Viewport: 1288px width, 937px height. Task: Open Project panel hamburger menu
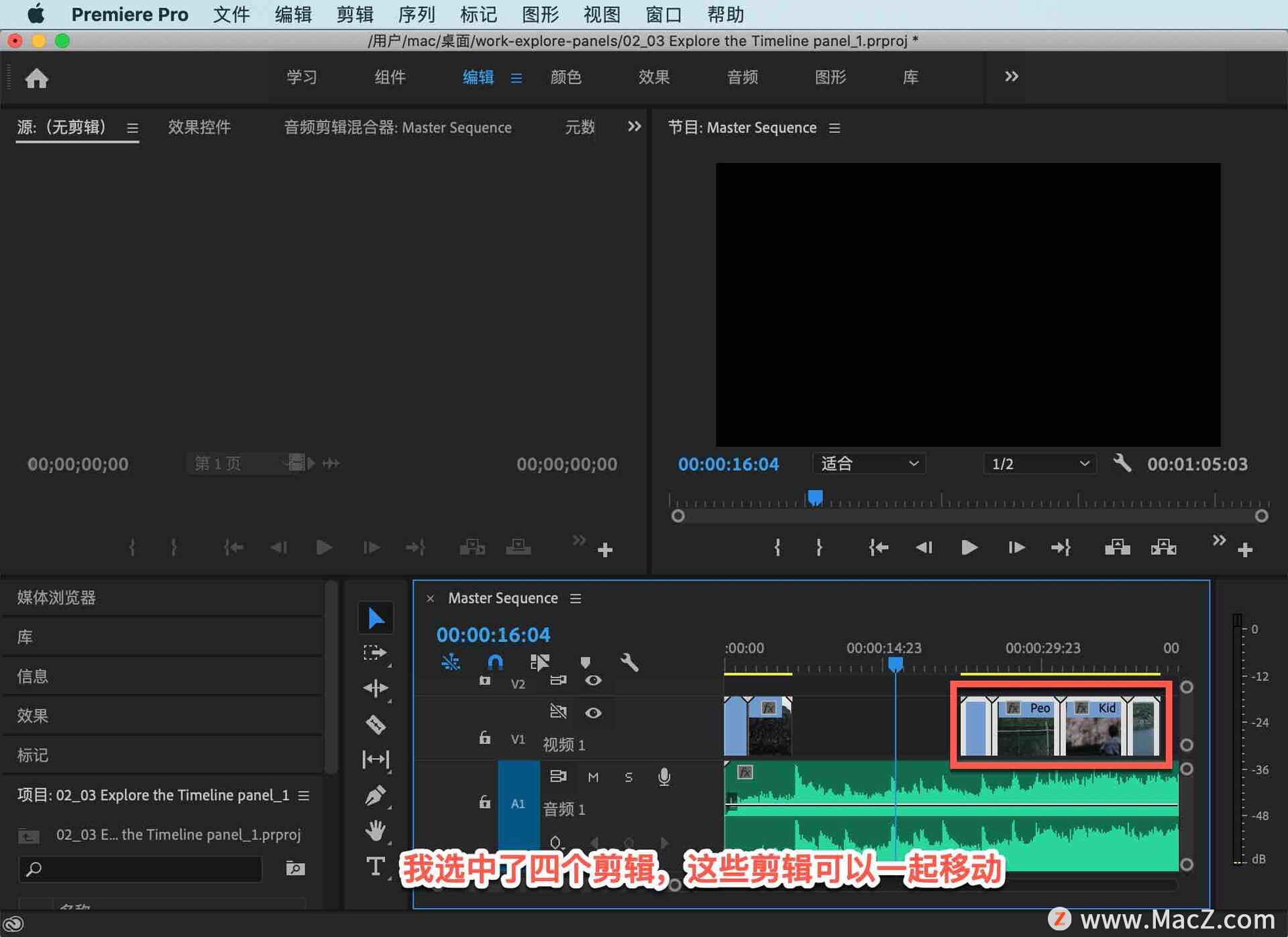(303, 795)
